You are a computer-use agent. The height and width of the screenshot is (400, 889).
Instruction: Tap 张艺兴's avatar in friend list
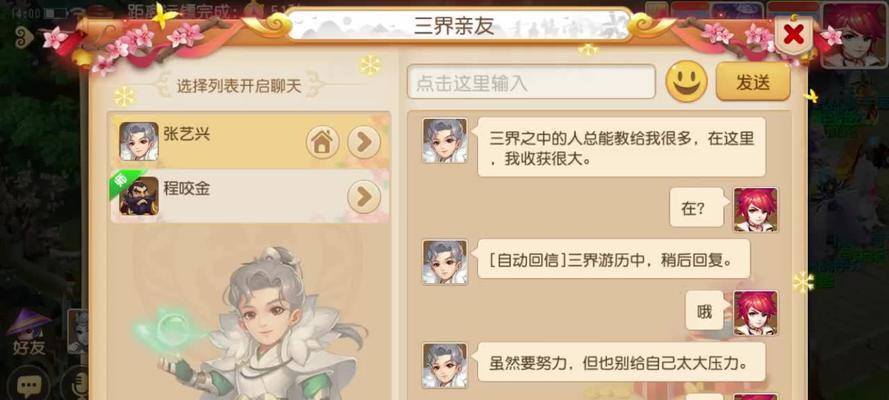pyautogui.click(x=139, y=141)
